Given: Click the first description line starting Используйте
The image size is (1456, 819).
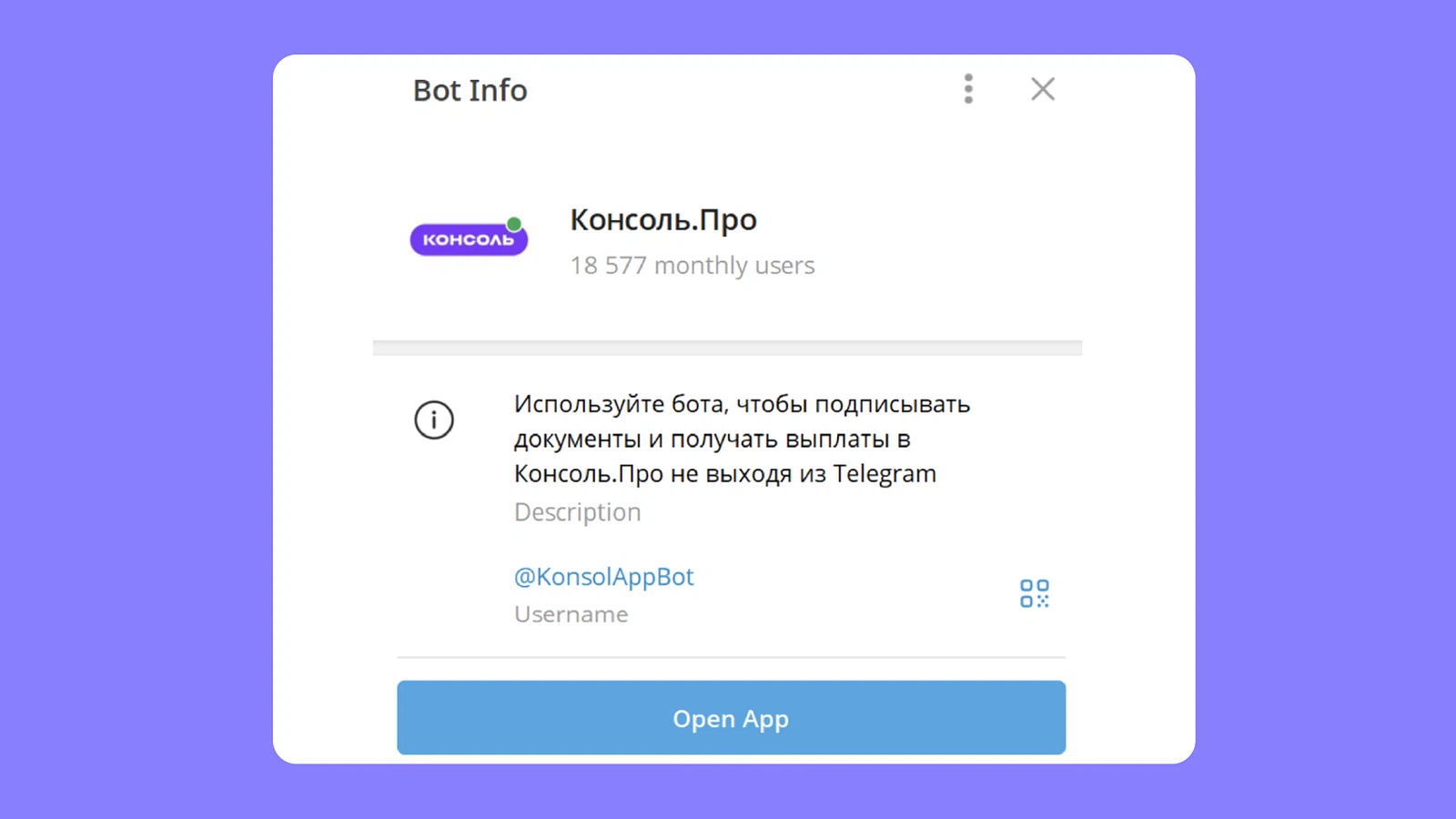Looking at the screenshot, I should [x=742, y=404].
